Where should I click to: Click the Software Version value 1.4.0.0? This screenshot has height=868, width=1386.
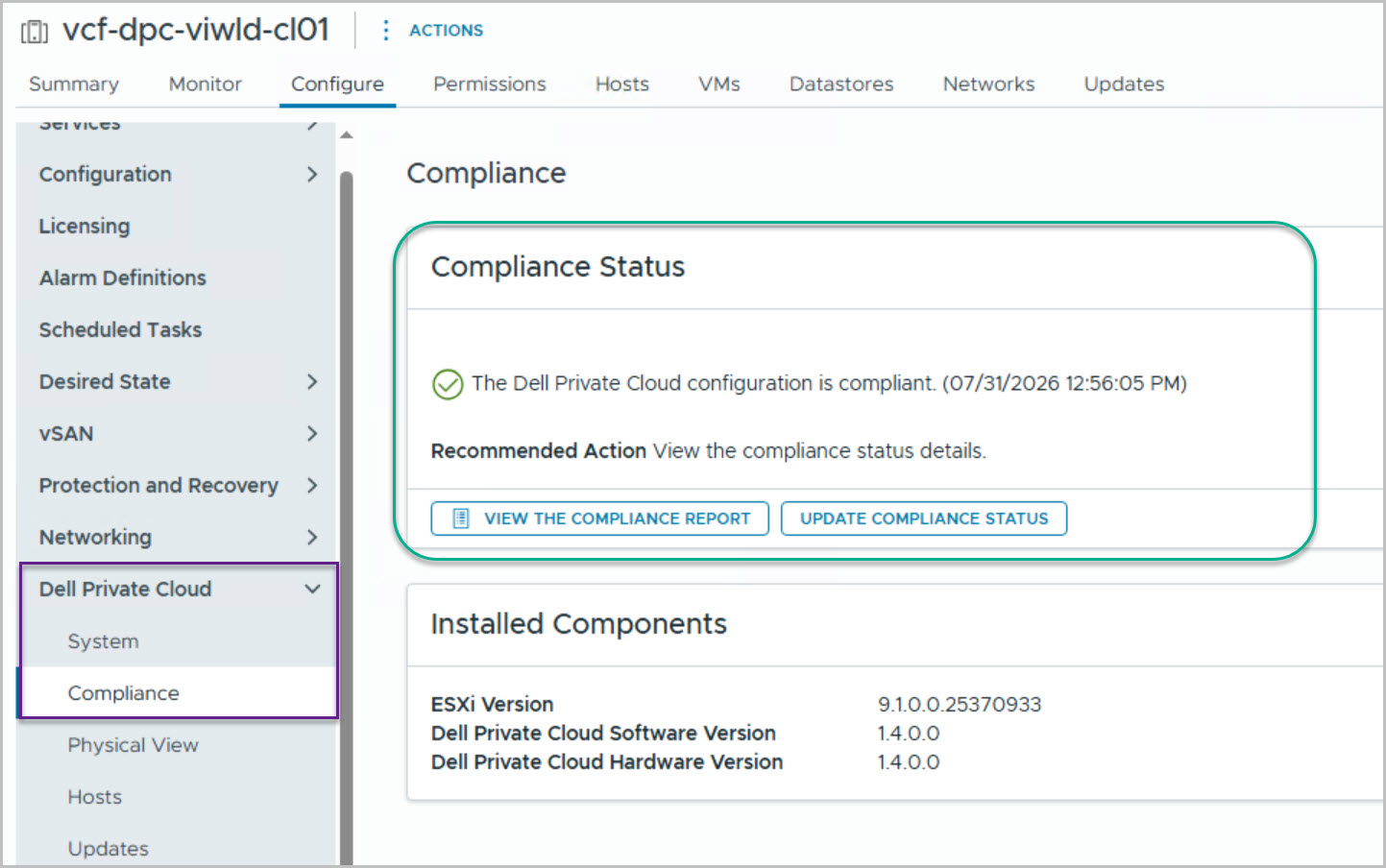point(909,734)
